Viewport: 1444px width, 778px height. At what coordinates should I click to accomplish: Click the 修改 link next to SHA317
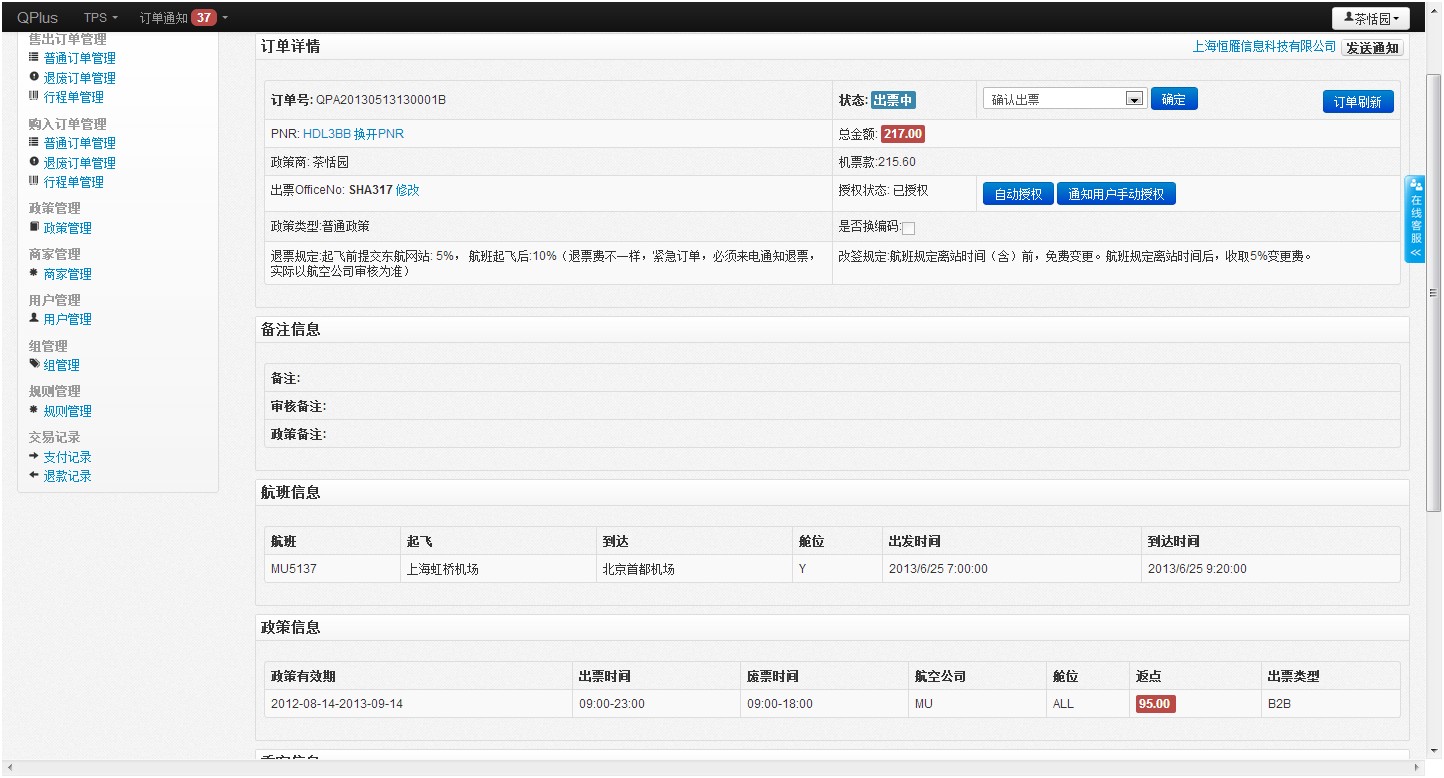point(408,190)
